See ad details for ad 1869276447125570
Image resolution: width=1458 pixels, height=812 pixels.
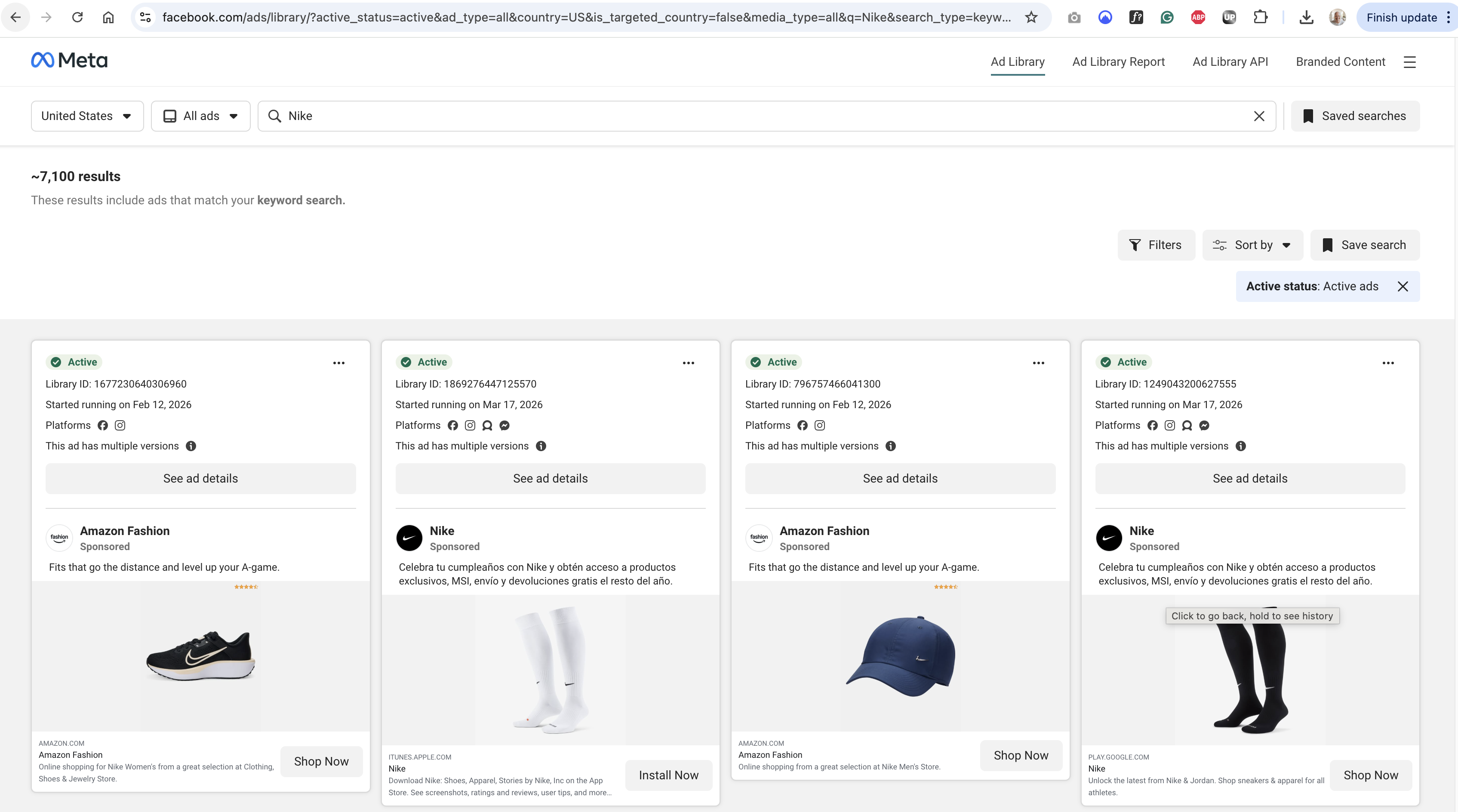coord(550,479)
